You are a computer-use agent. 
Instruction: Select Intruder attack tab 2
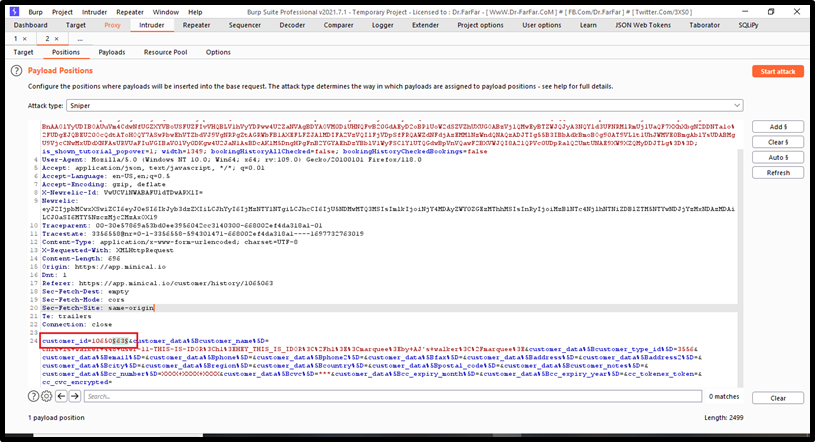(47, 38)
